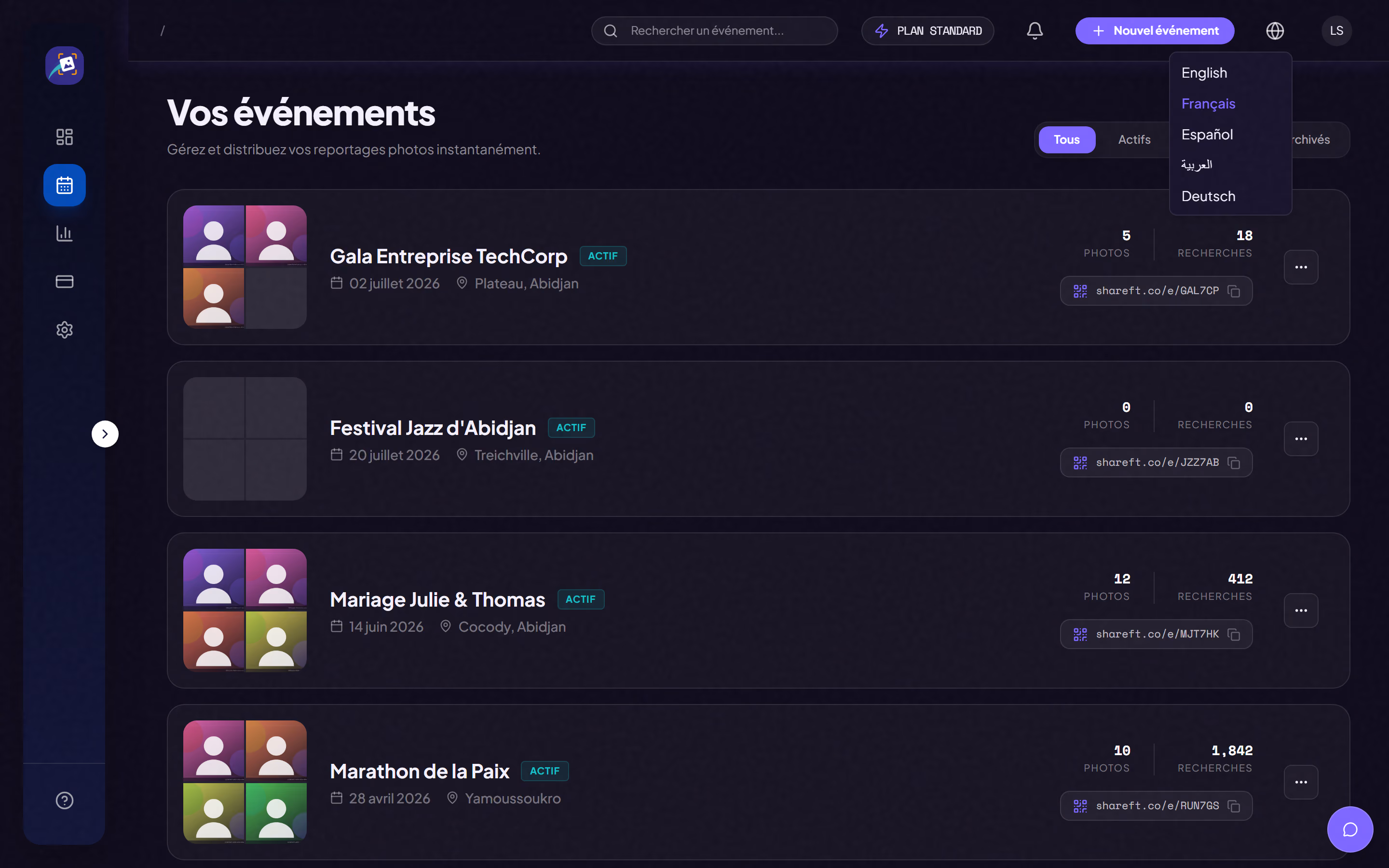The image size is (1389, 868).
Task: Open the help question mark icon
Action: coord(64,800)
